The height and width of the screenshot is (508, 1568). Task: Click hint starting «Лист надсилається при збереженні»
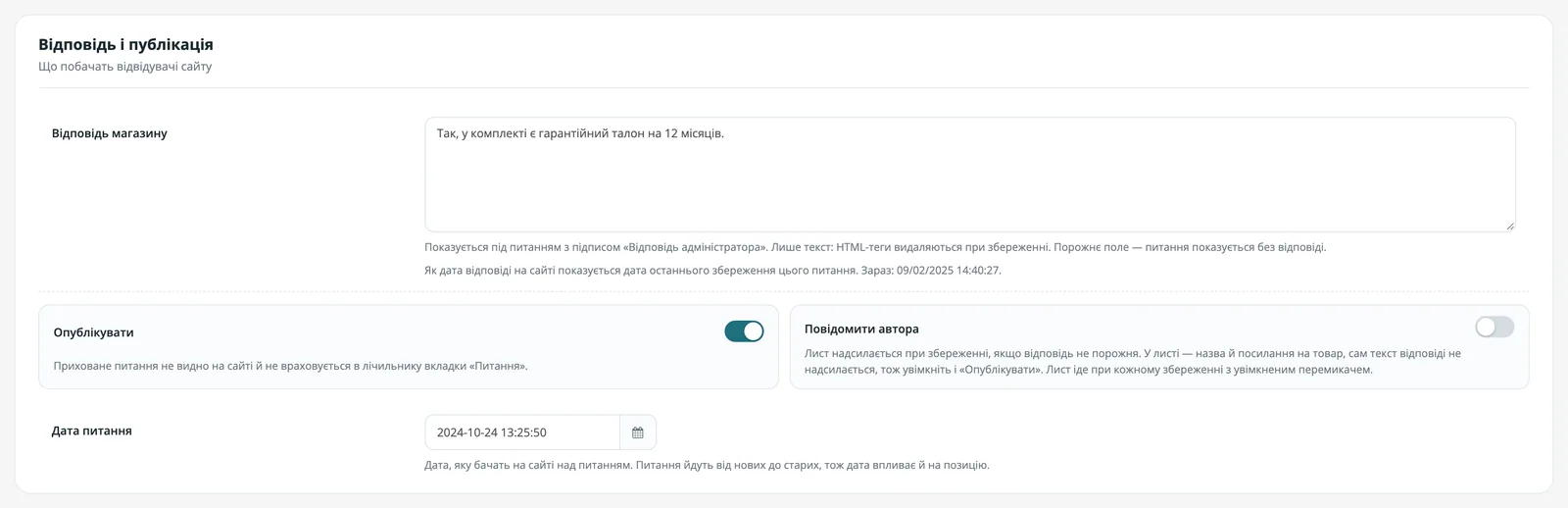[1133, 362]
